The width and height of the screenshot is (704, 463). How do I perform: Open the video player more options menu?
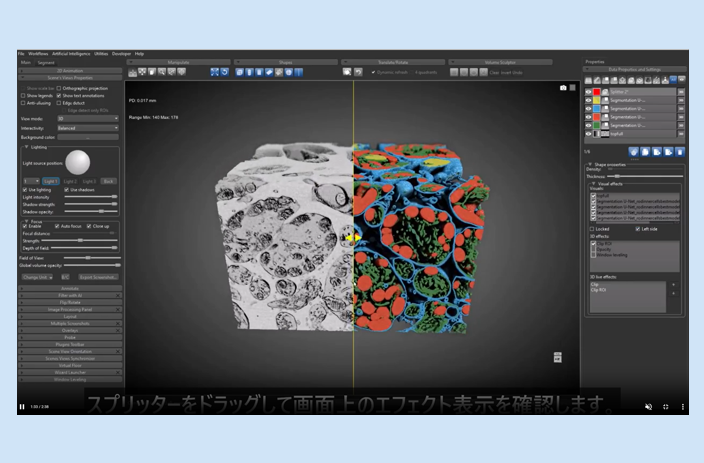684,407
